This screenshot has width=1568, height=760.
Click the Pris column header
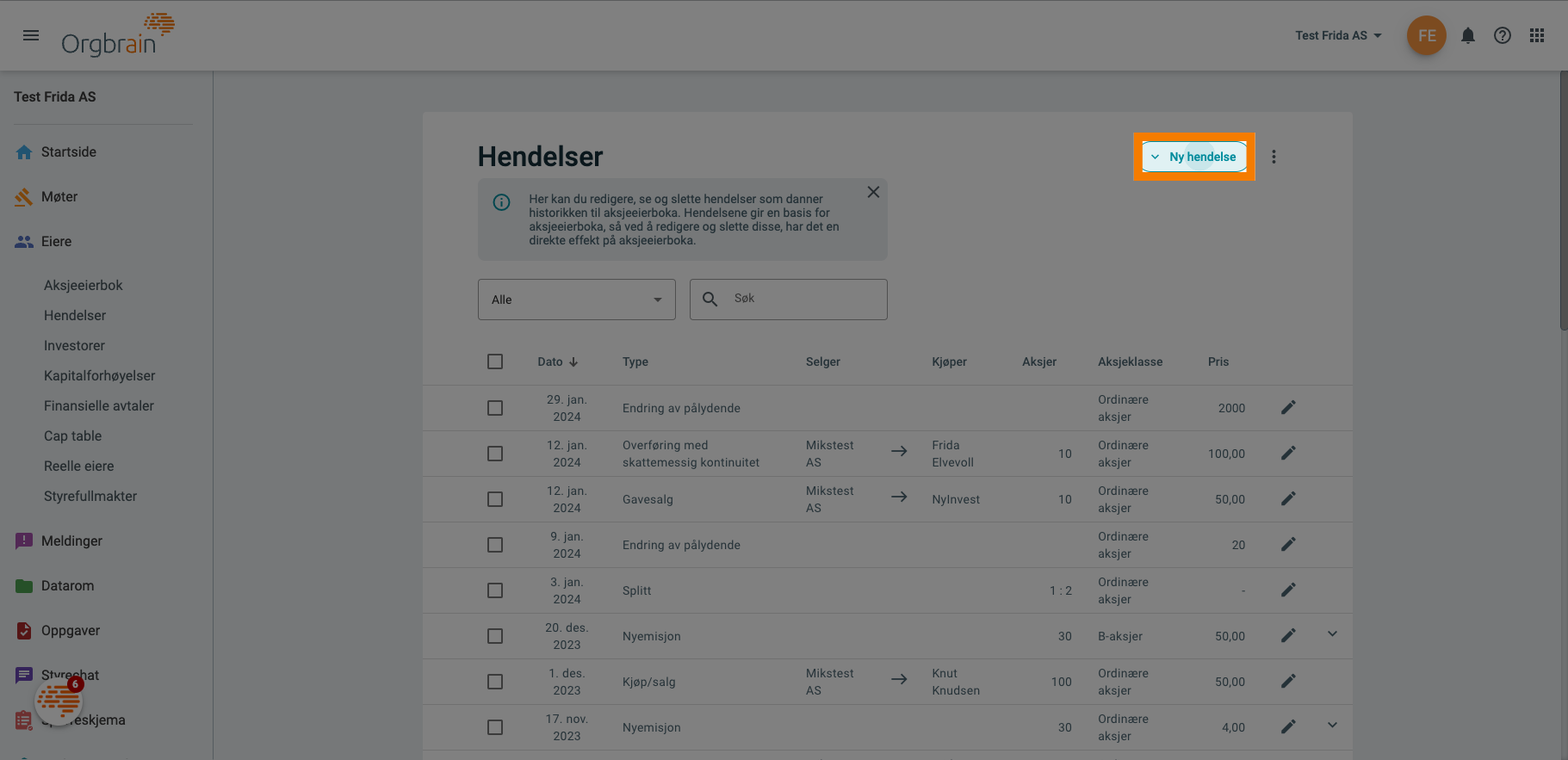pos(1218,361)
